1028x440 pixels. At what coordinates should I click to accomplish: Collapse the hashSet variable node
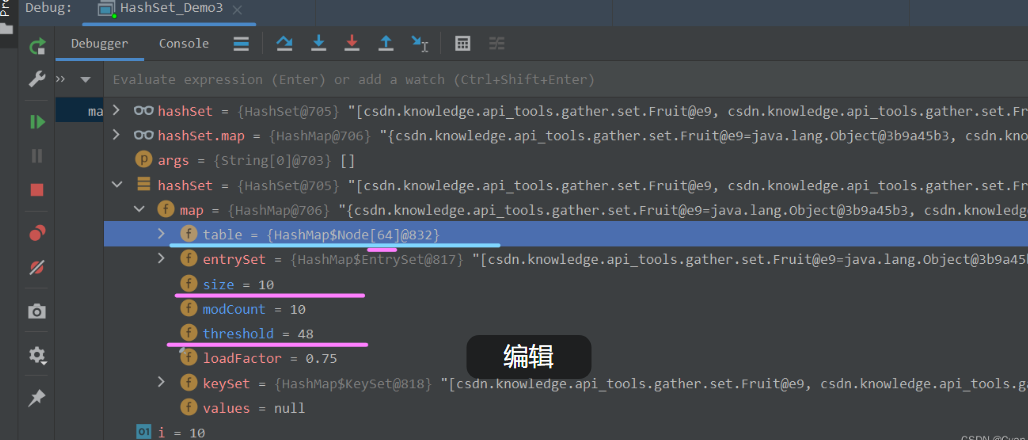pos(117,185)
